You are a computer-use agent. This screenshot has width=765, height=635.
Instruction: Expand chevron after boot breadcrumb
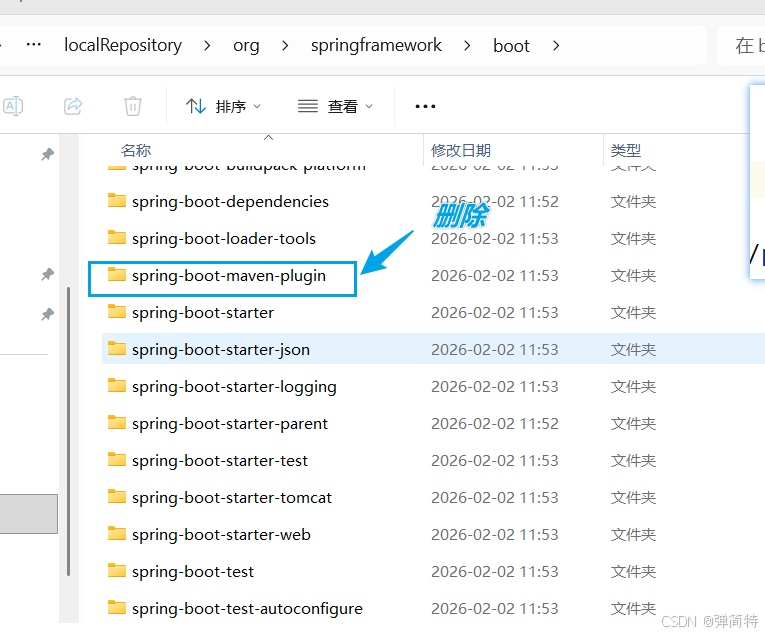tap(556, 46)
